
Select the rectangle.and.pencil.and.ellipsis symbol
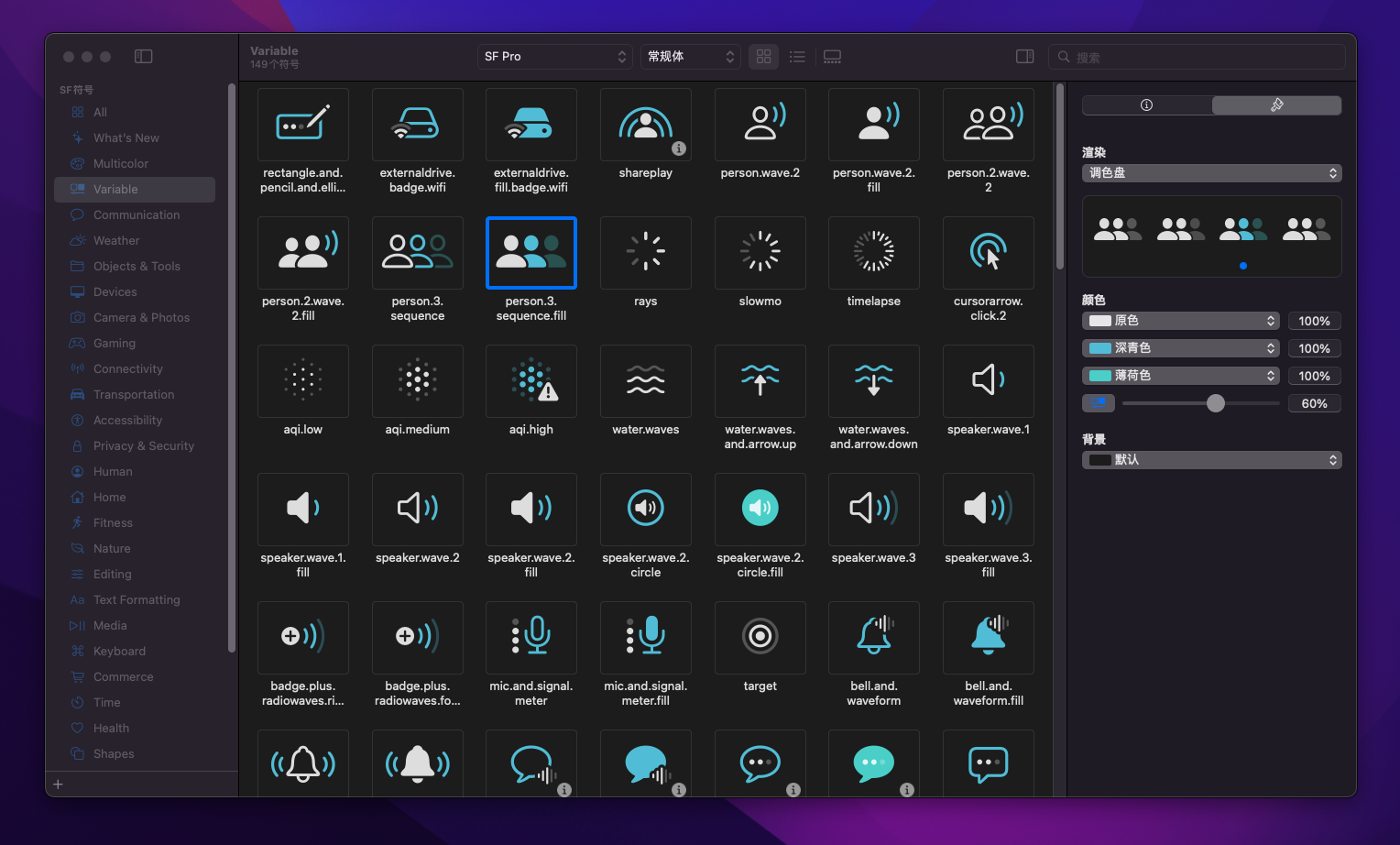coord(303,125)
